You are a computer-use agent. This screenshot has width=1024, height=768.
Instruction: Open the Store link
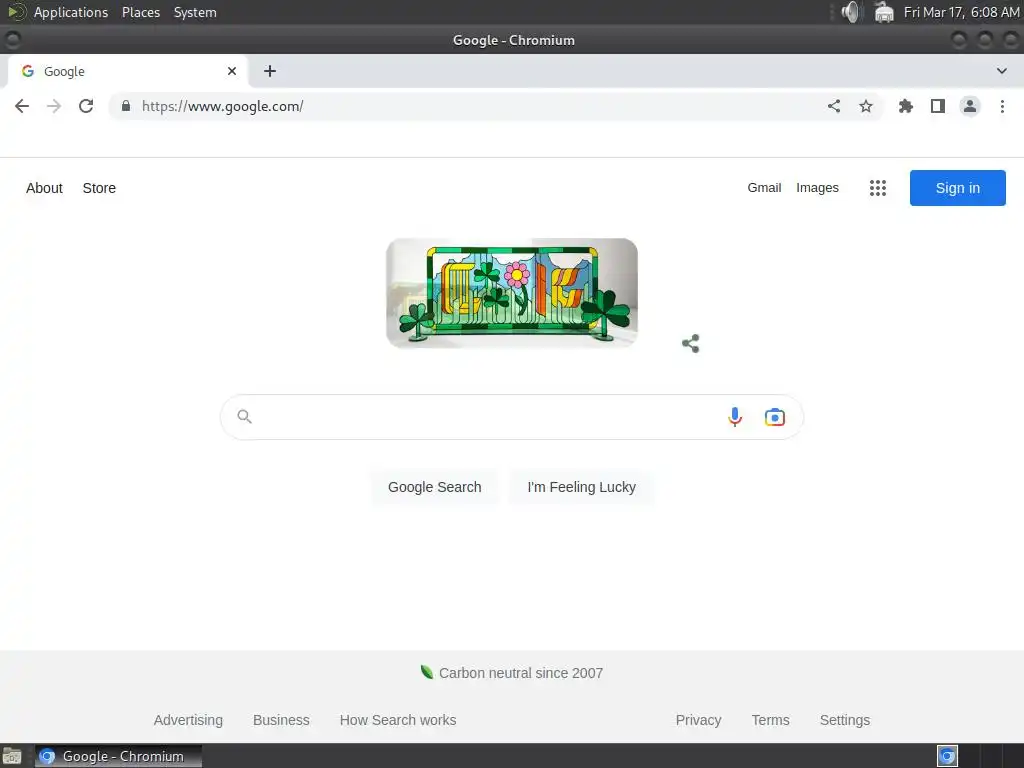click(99, 188)
